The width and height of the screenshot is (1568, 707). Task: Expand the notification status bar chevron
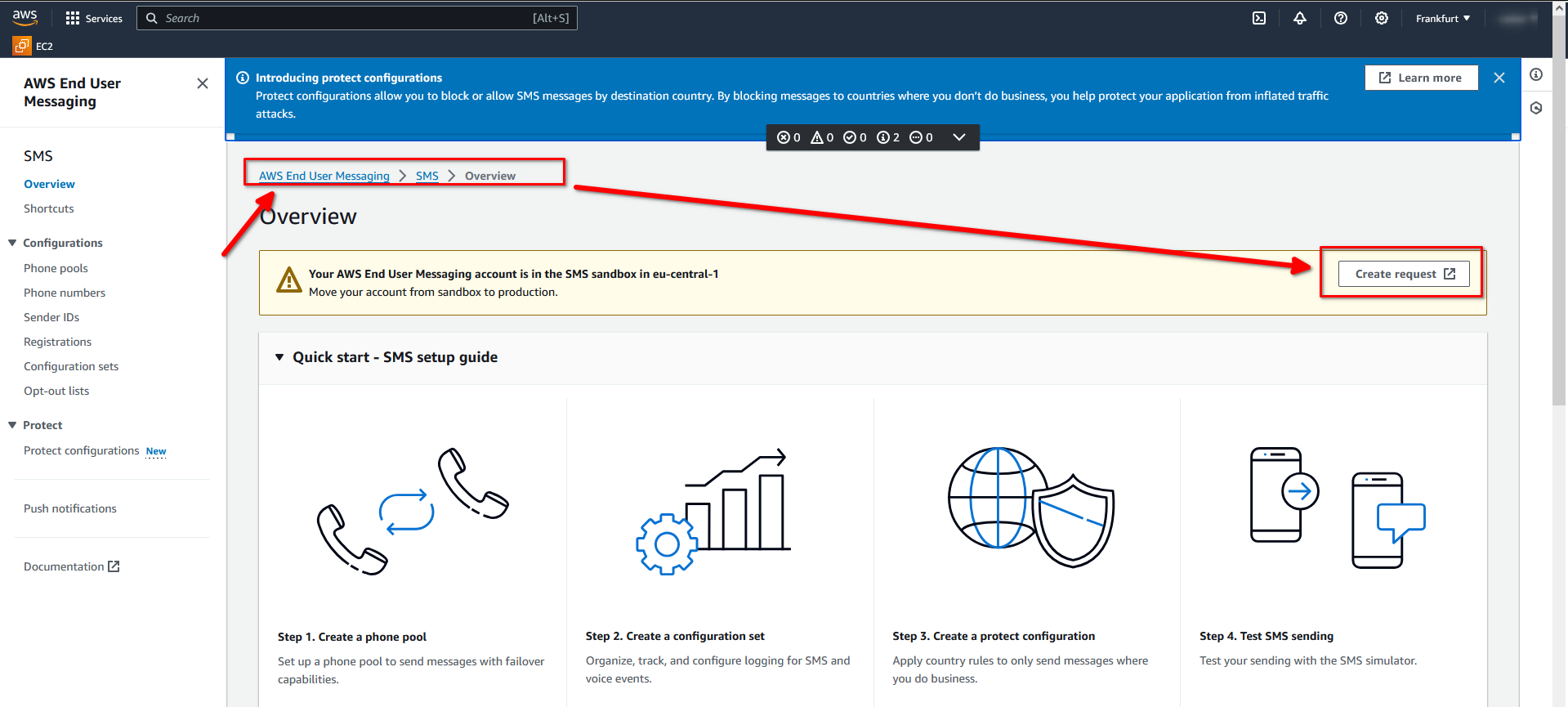(x=959, y=137)
